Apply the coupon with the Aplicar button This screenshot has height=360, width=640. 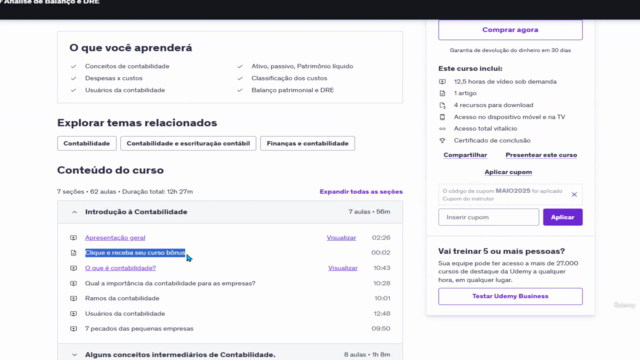point(562,217)
